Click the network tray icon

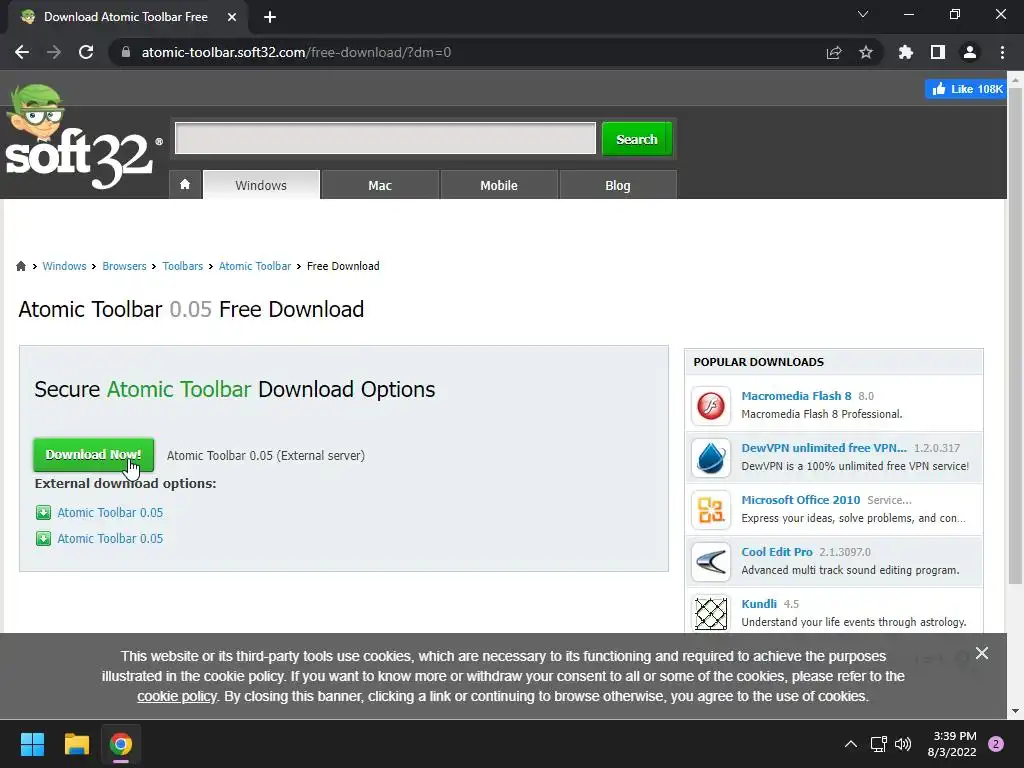click(x=878, y=744)
